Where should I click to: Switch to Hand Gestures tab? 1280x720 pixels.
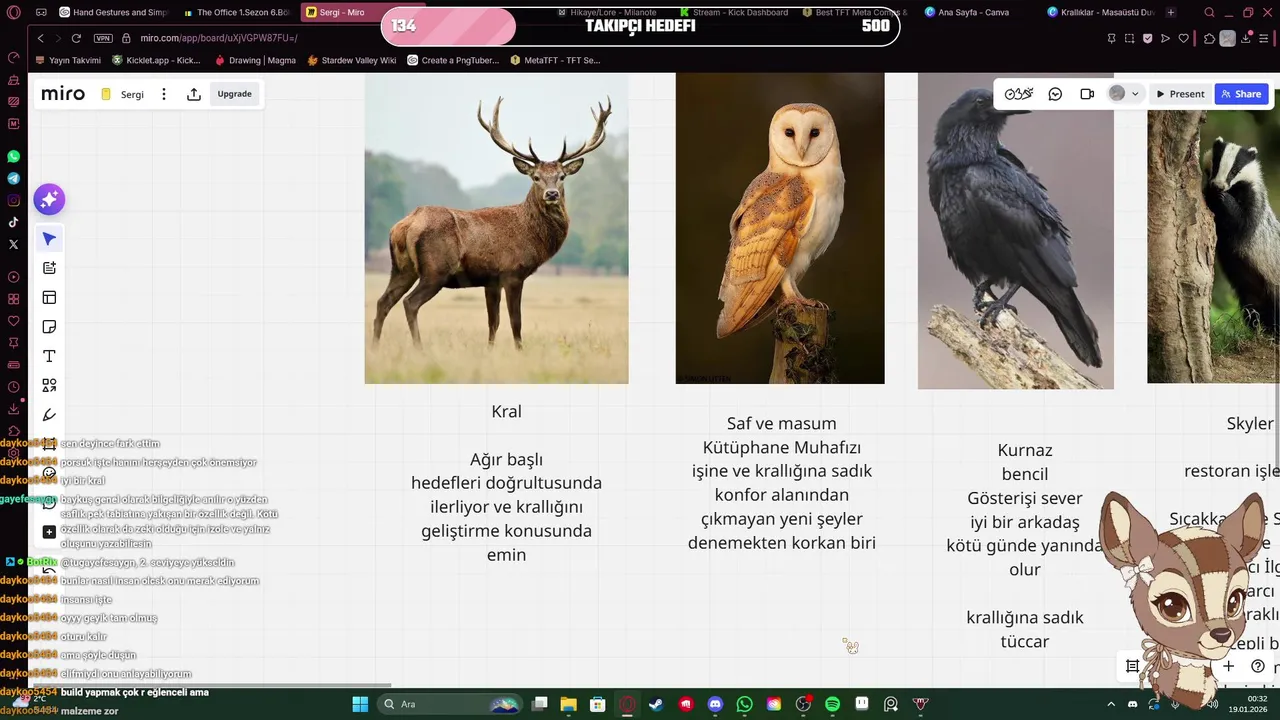click(115, 12)
